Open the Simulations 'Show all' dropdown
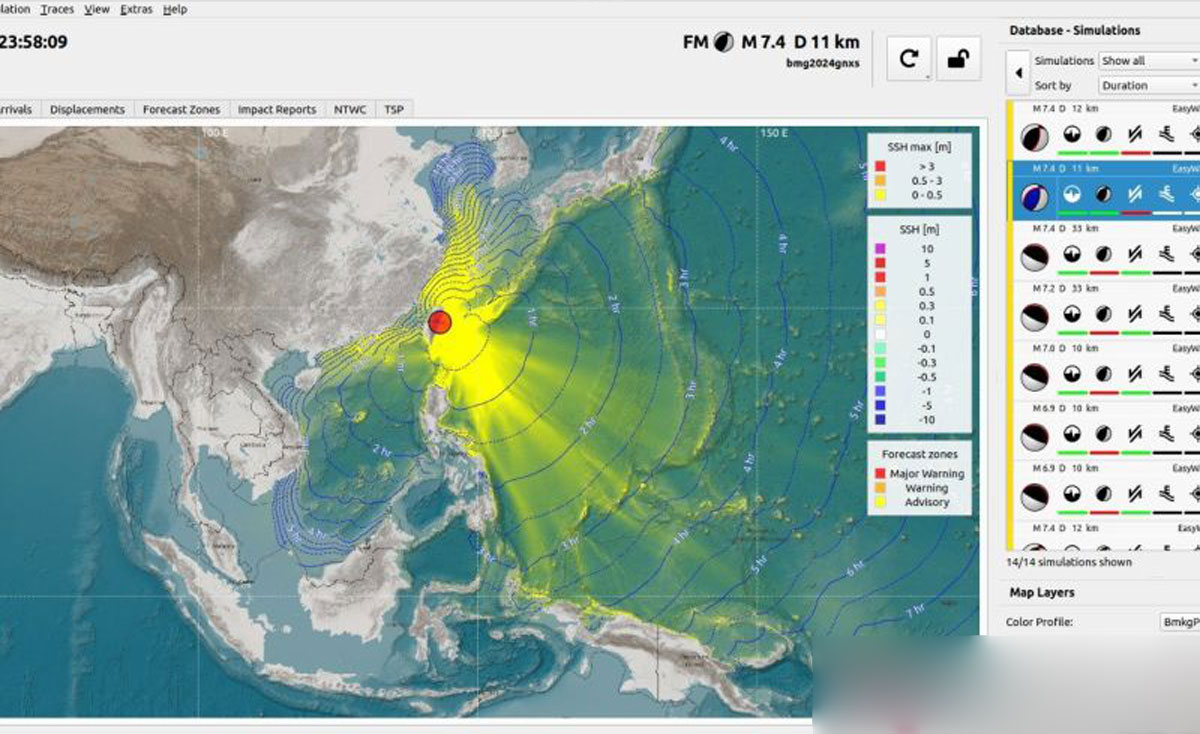This screenshot has height=734, width=1200. click(x=1148, y=61)
